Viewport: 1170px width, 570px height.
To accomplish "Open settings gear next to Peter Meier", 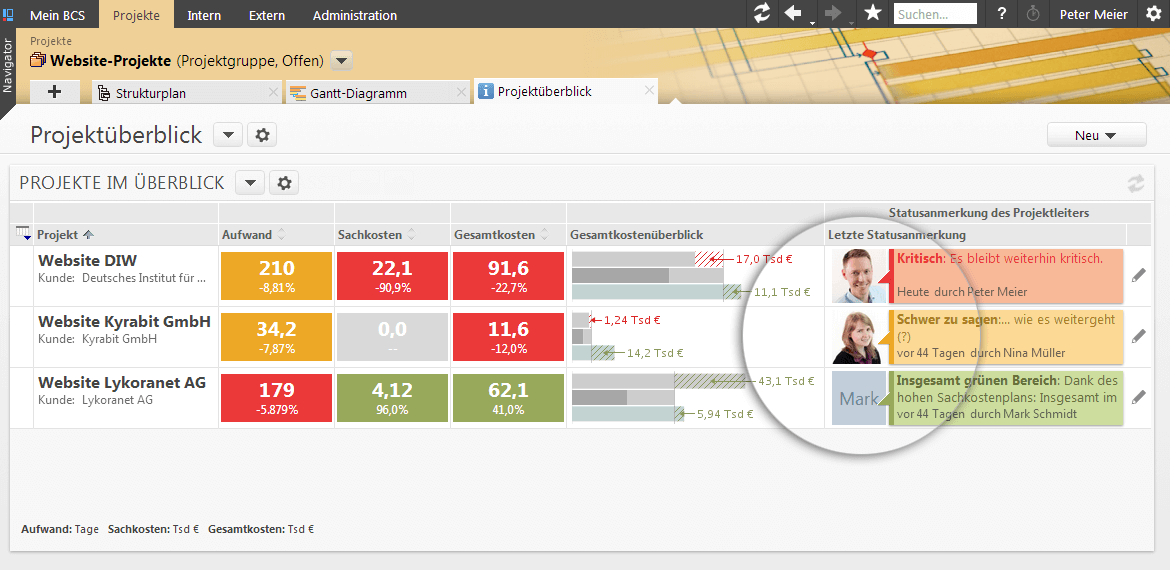I will (1153, 14).
